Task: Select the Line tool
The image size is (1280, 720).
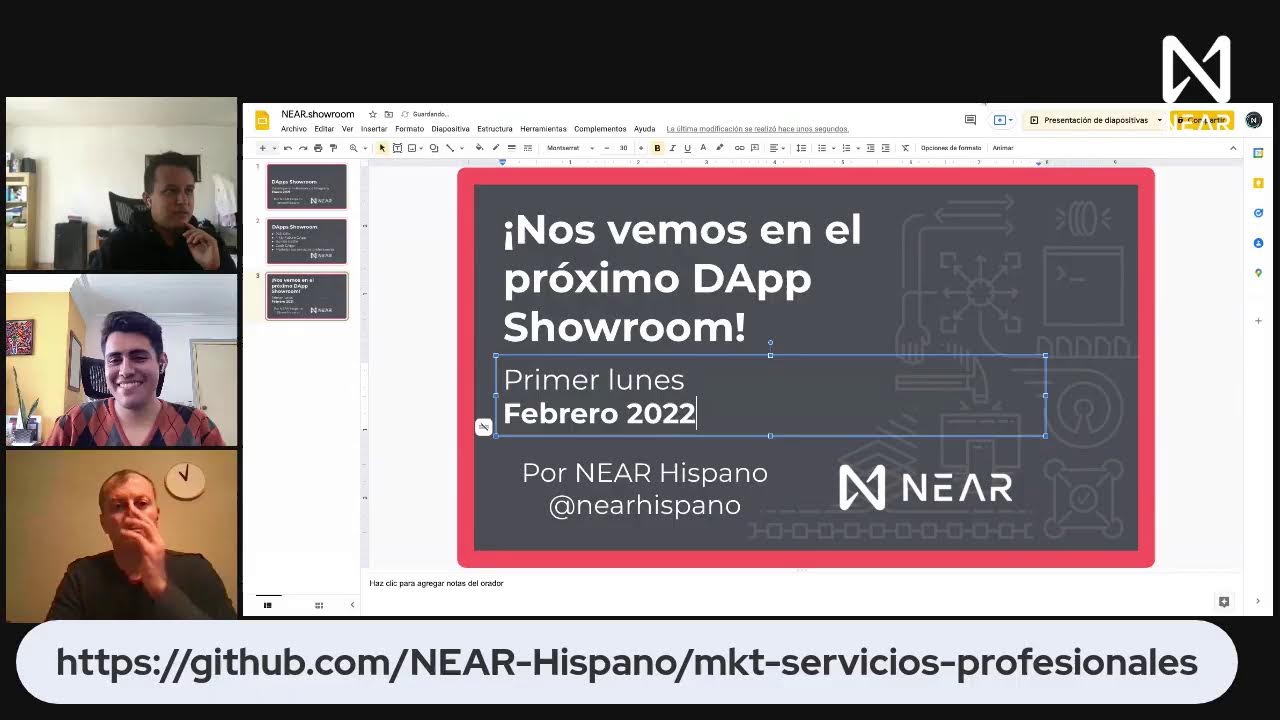Action: (450, 148)
